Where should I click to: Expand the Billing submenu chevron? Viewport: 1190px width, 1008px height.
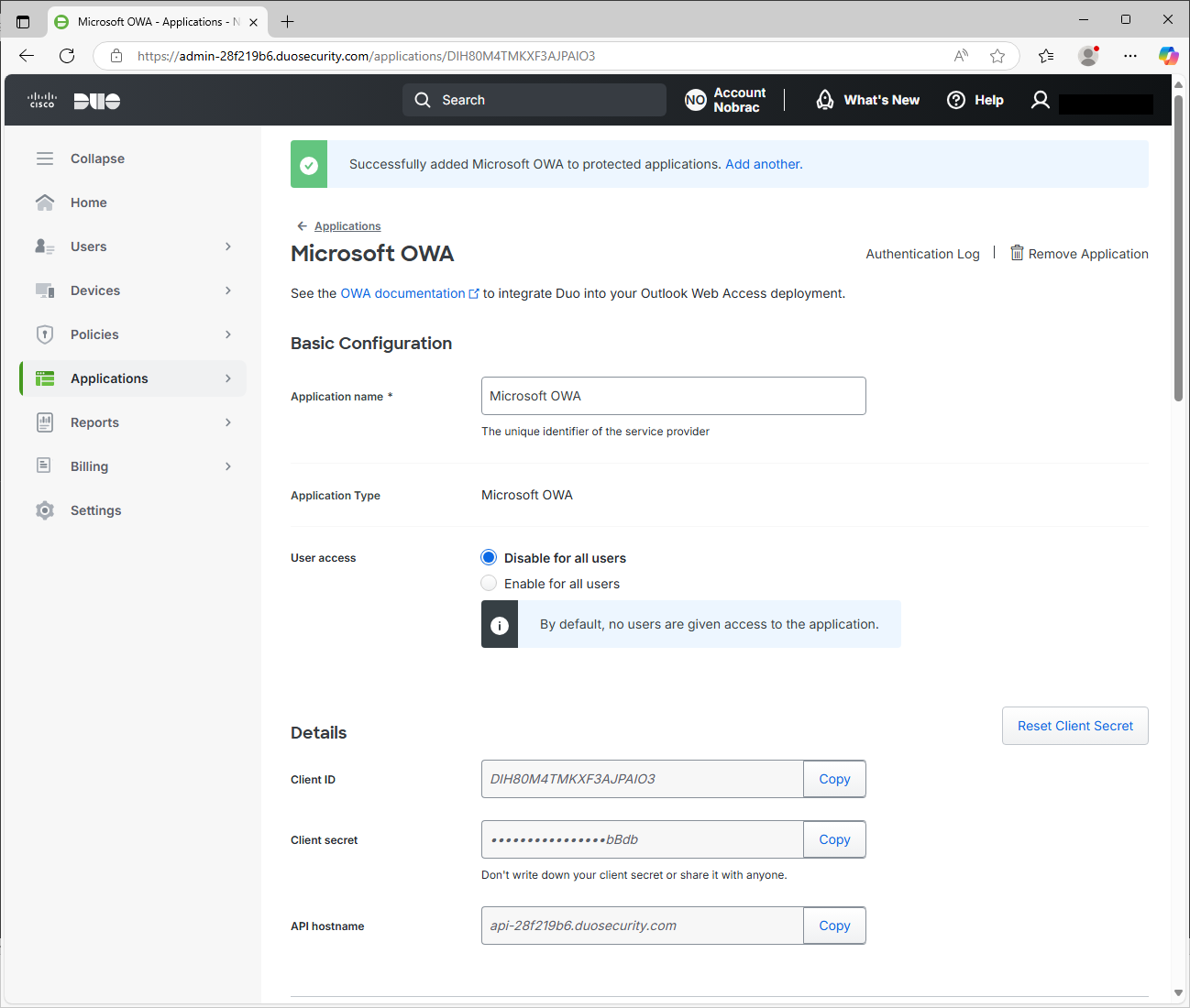(x=228, y=466)
